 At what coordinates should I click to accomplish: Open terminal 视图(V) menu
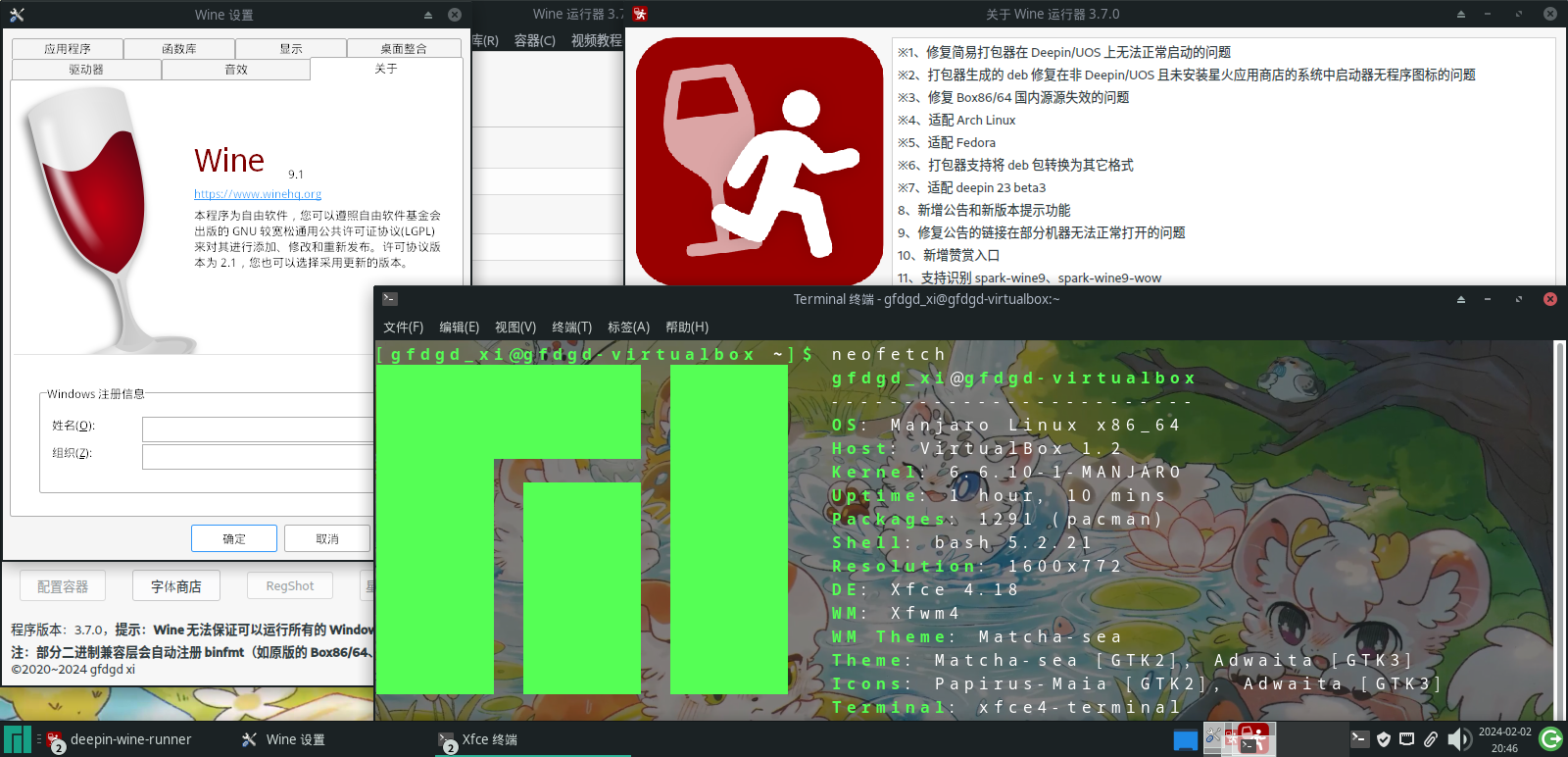point(515,327)
